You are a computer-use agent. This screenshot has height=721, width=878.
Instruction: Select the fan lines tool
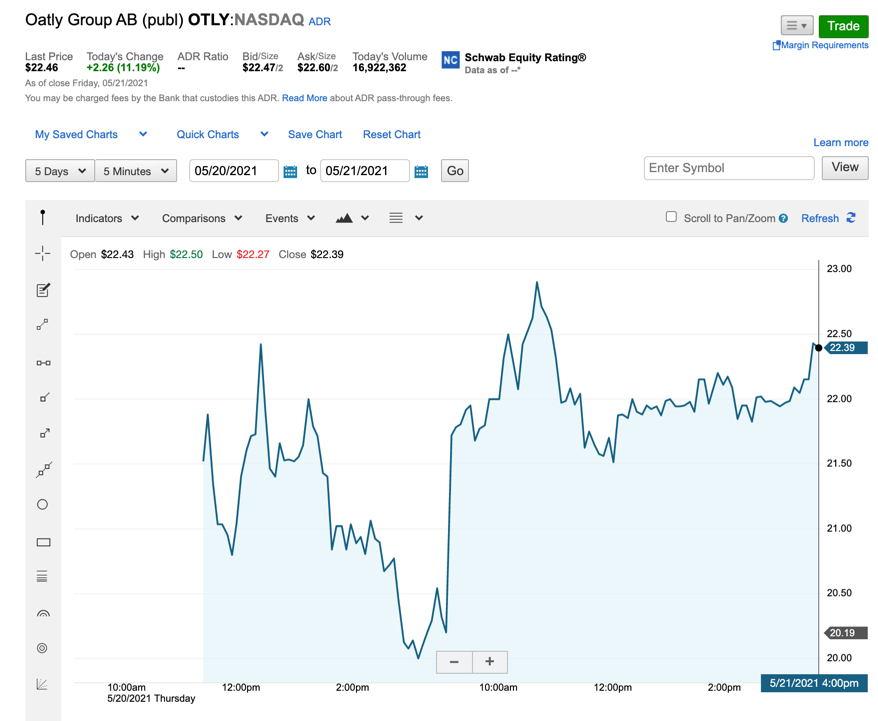click(x=42, y=684)
